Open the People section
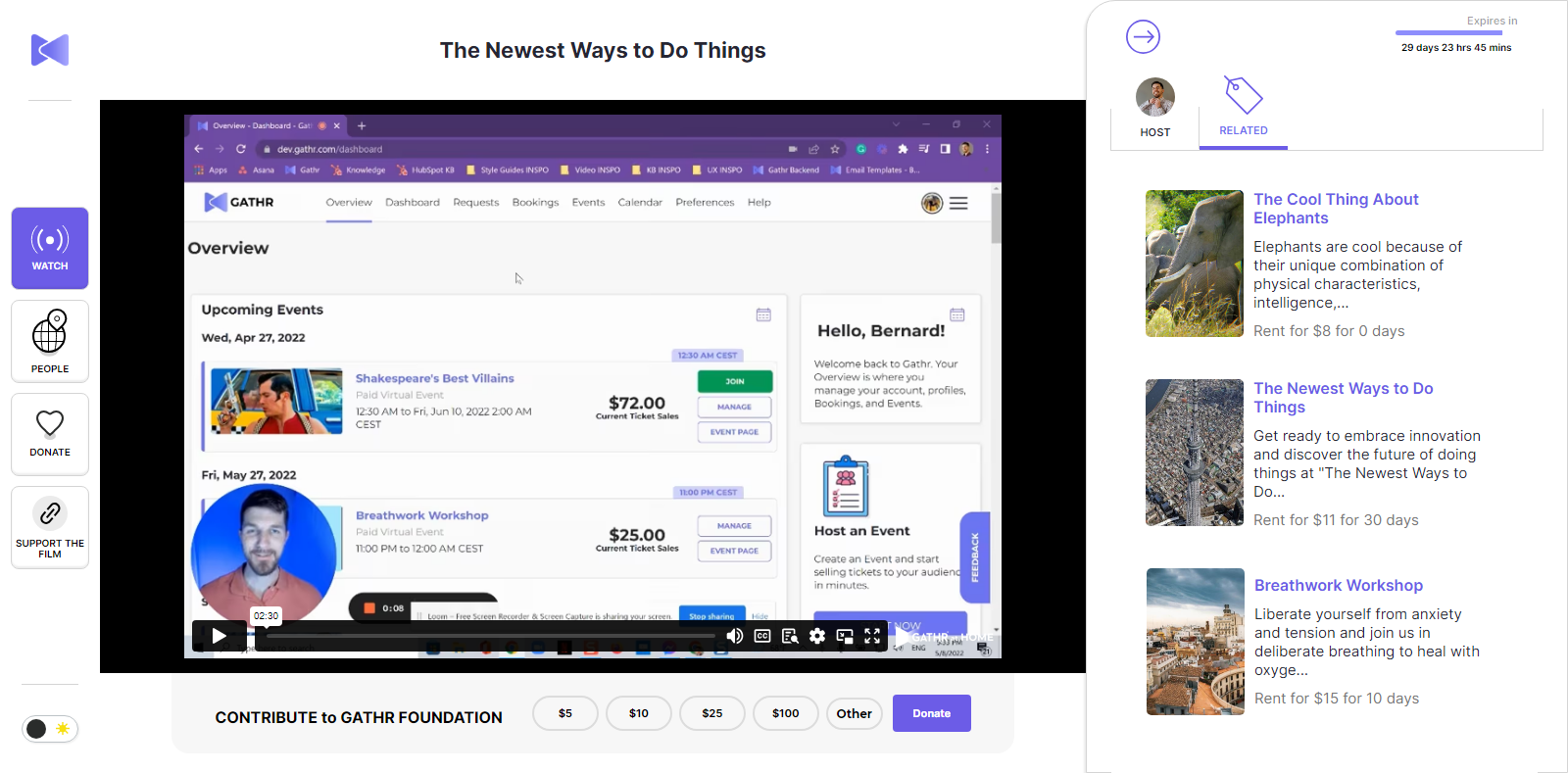 tap(50, 341)
